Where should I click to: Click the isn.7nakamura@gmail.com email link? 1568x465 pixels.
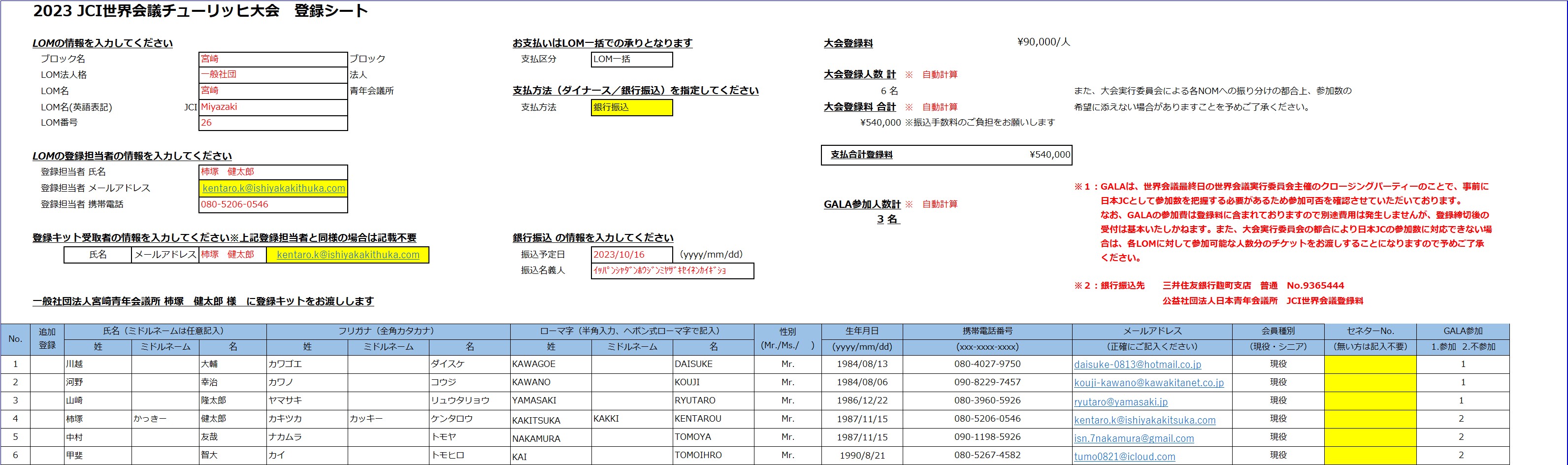click(x=1133, y=438)
